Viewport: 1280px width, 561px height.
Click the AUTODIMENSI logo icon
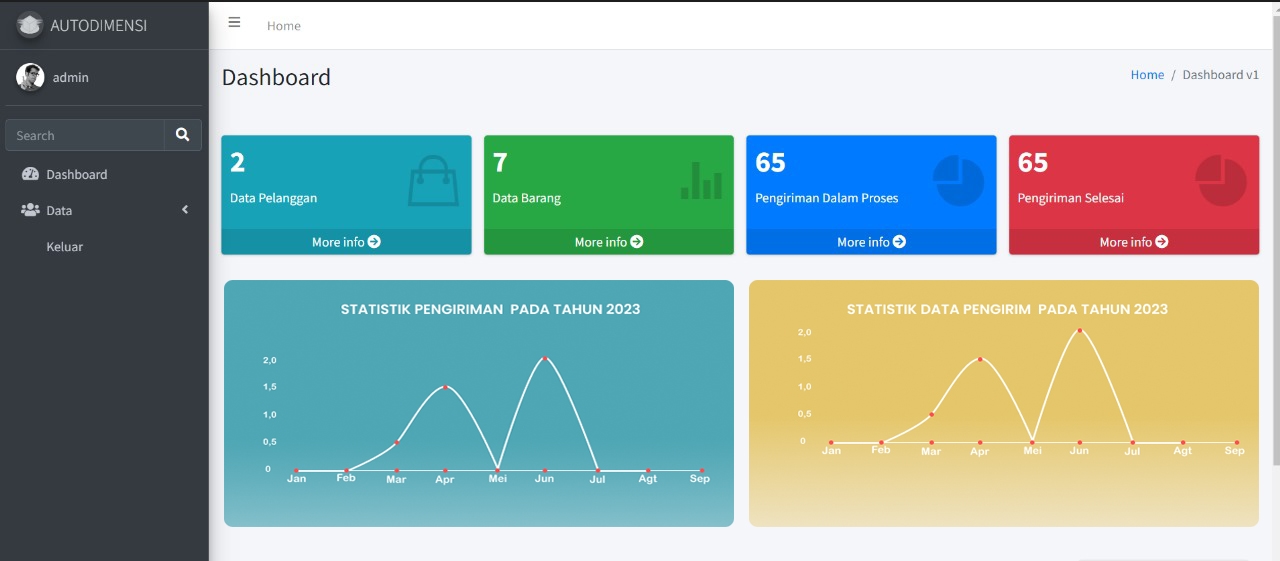[x=30, y=25]
